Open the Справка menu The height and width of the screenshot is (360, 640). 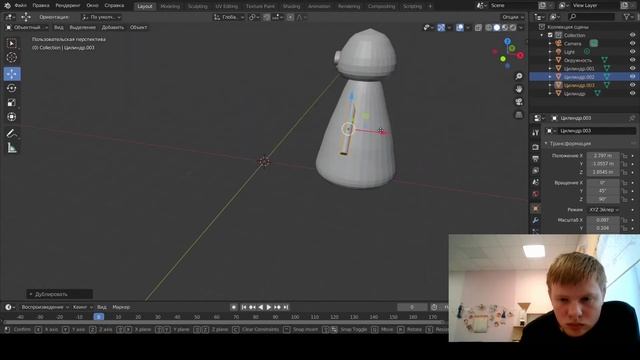(x=114, y=6)
